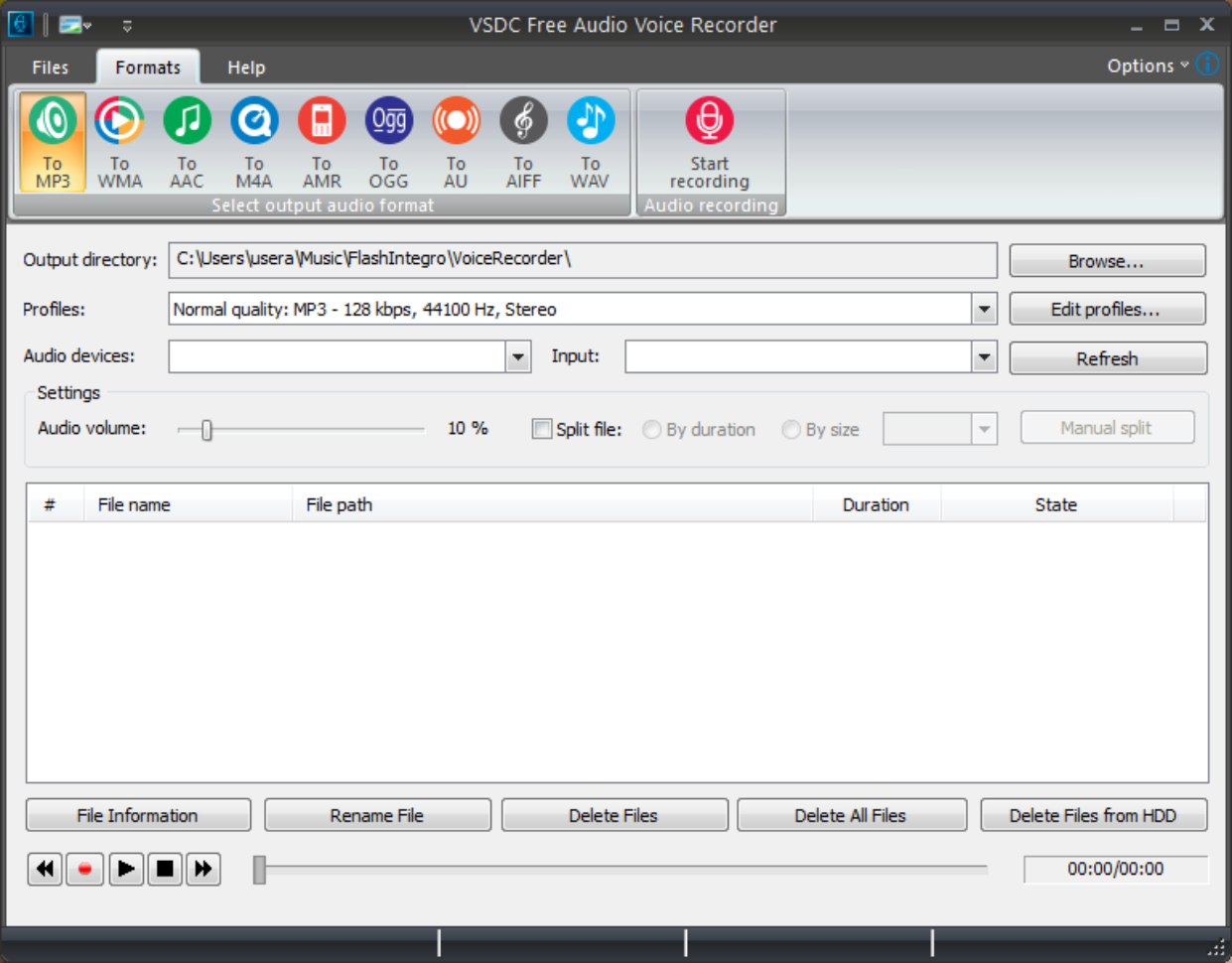The image size is (1232, 963).
Task: Click the 10 % volume value
Action: (468, 428)
